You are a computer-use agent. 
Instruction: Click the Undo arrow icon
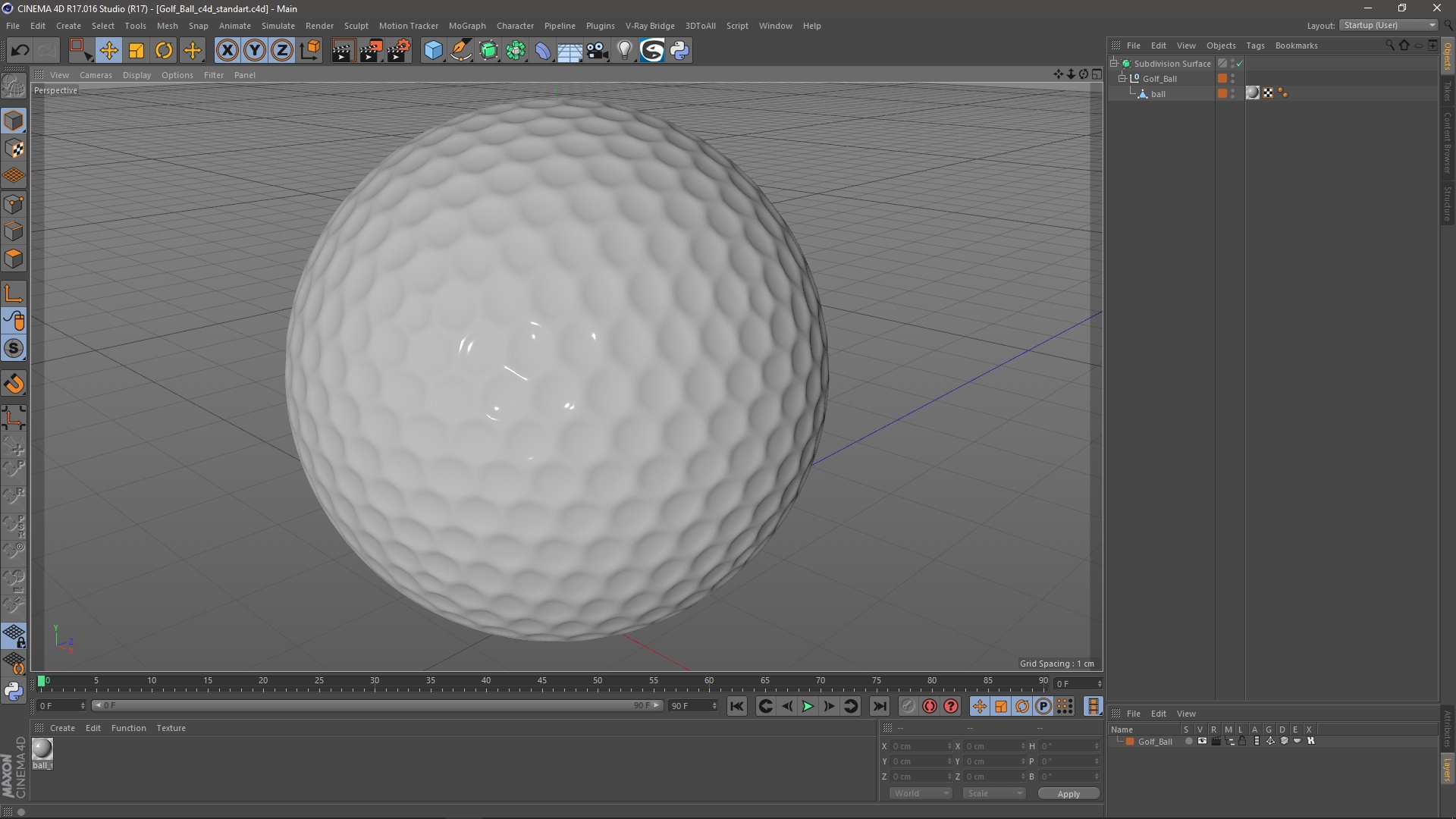coord(20,51)
